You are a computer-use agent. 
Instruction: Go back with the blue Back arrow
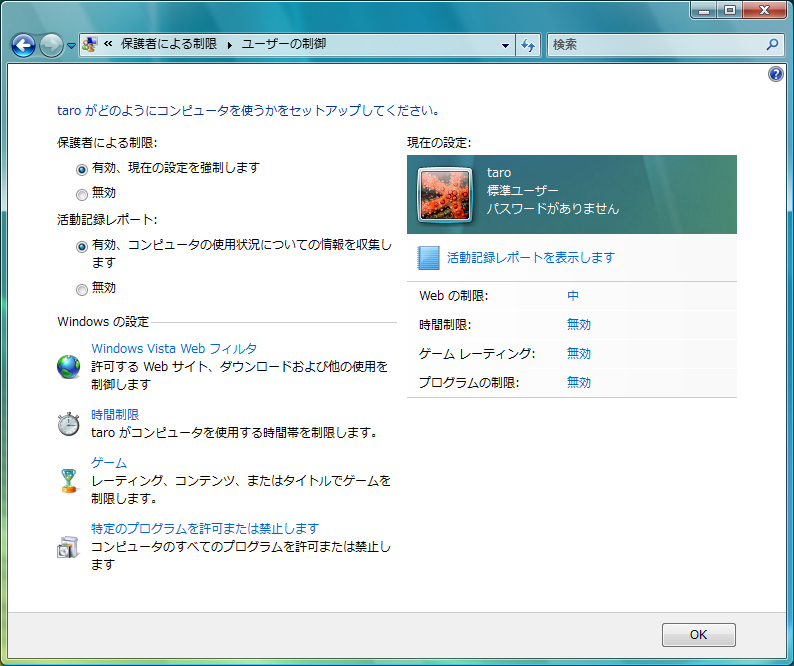[23, 46]
